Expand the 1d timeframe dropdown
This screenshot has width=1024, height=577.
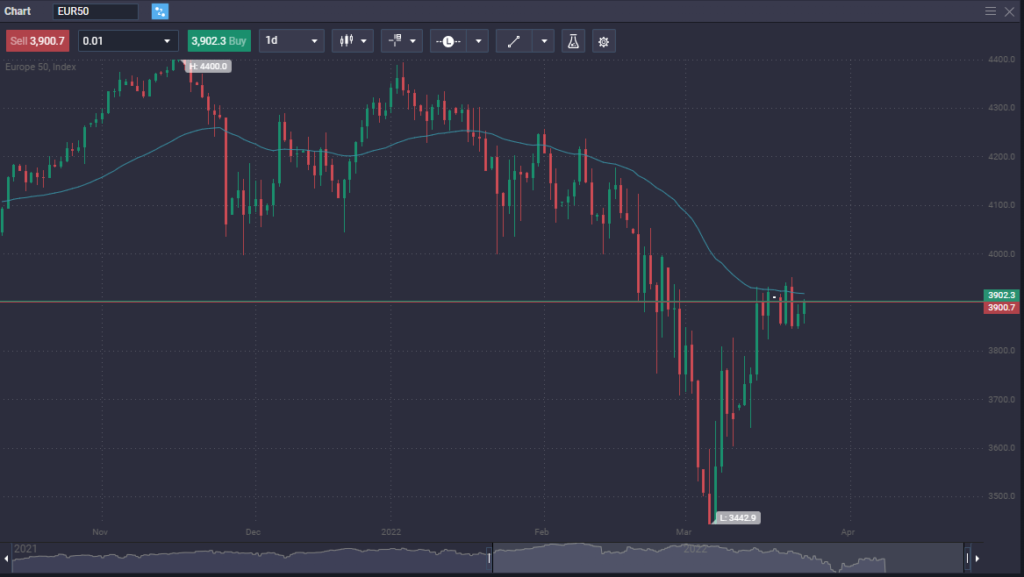292,41
